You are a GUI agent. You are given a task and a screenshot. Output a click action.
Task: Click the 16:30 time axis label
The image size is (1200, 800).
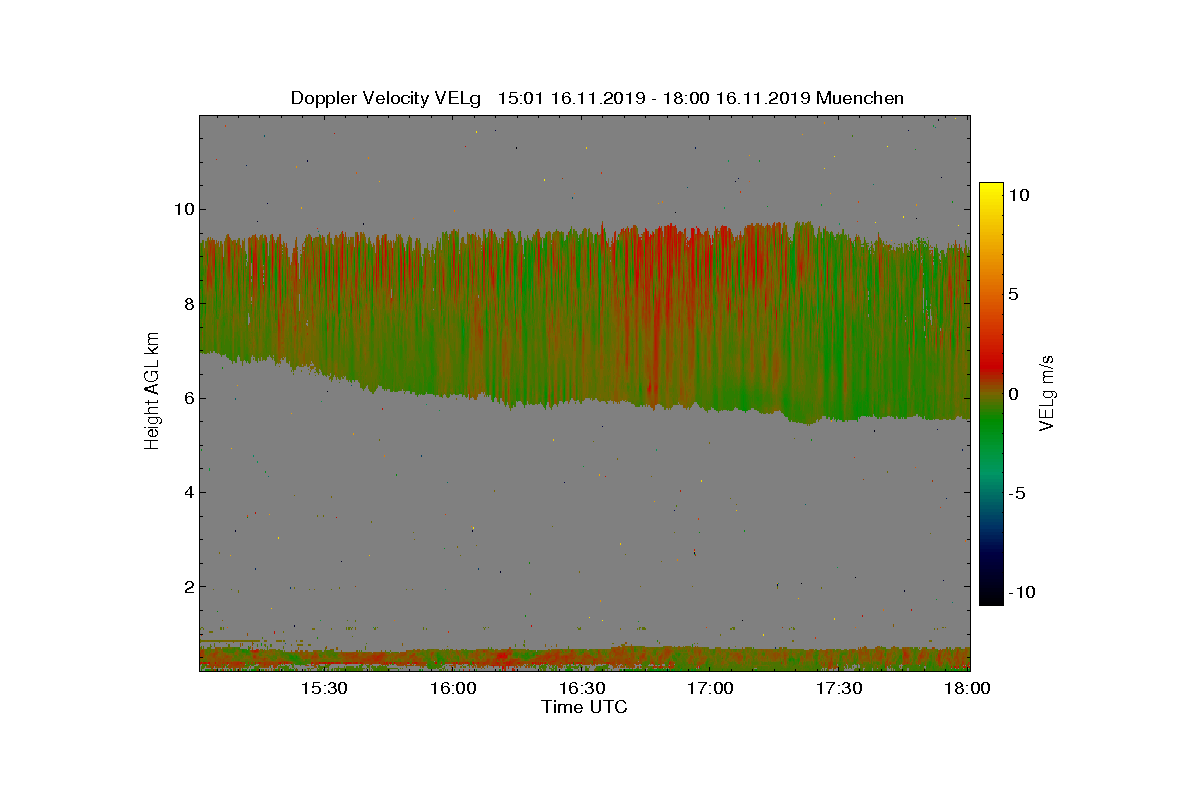tap(582, 689)
